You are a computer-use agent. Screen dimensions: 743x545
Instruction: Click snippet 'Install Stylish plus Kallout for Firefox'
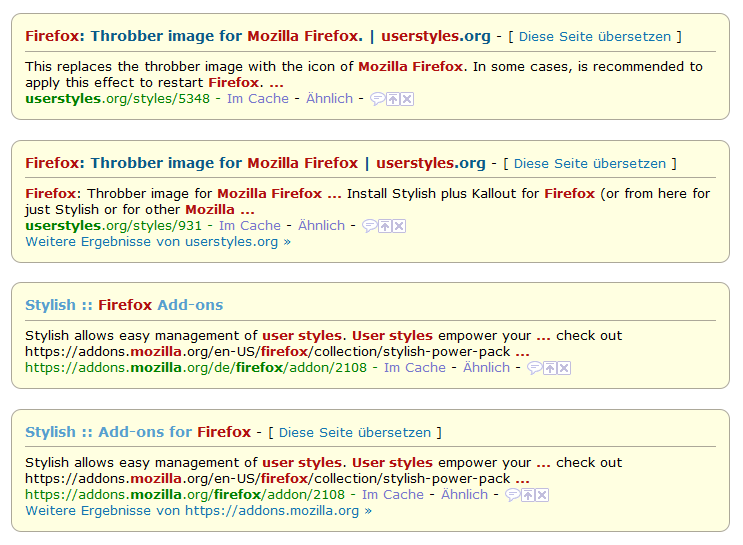[471, 194]
